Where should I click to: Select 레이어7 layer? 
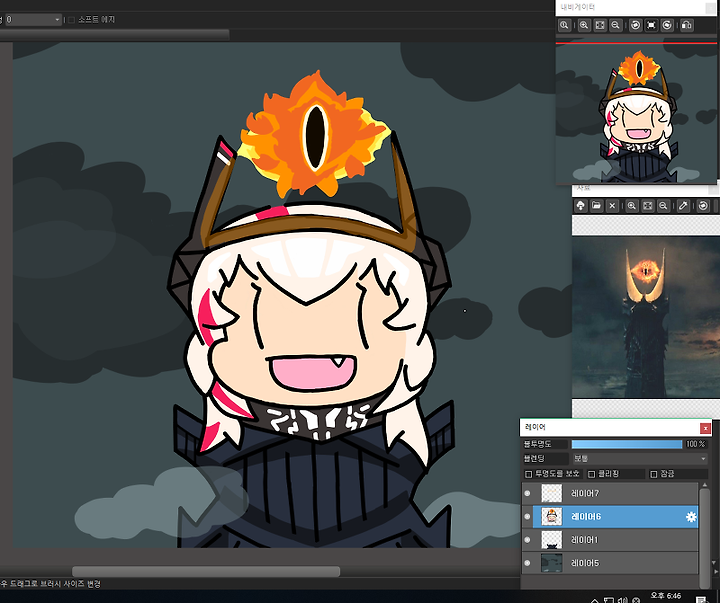(610, 493)
